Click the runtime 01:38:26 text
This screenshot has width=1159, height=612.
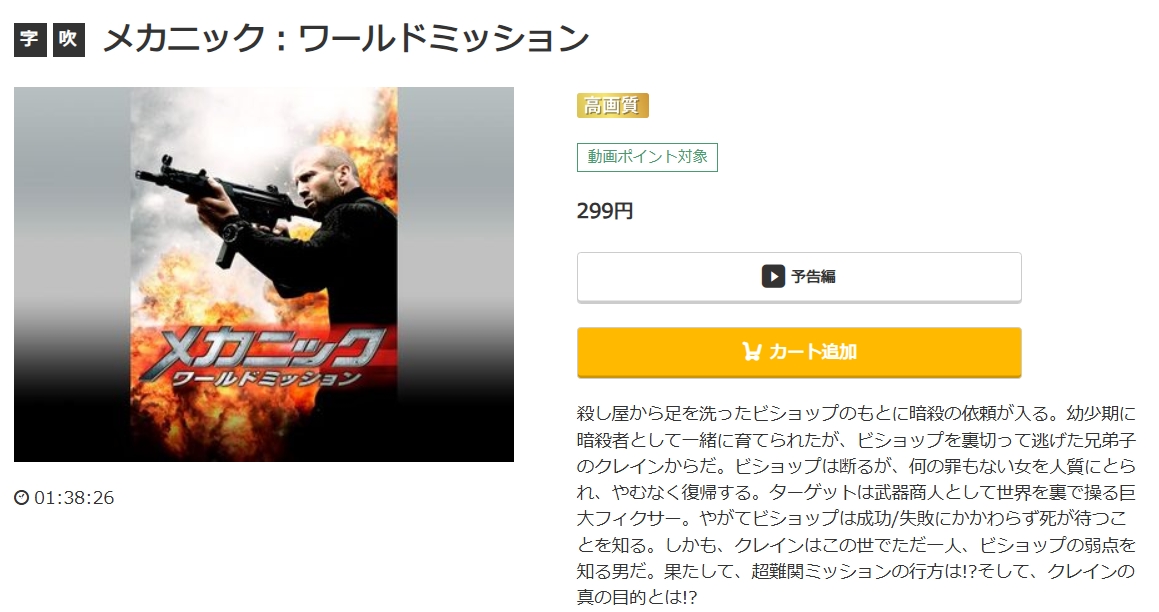pyautogui.click(x=74, y=497)
